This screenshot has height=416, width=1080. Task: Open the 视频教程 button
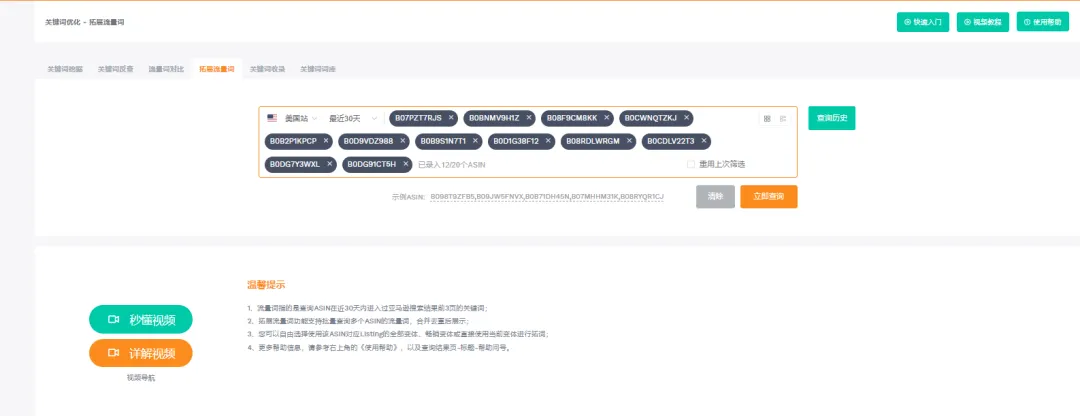tap(983, 22)
